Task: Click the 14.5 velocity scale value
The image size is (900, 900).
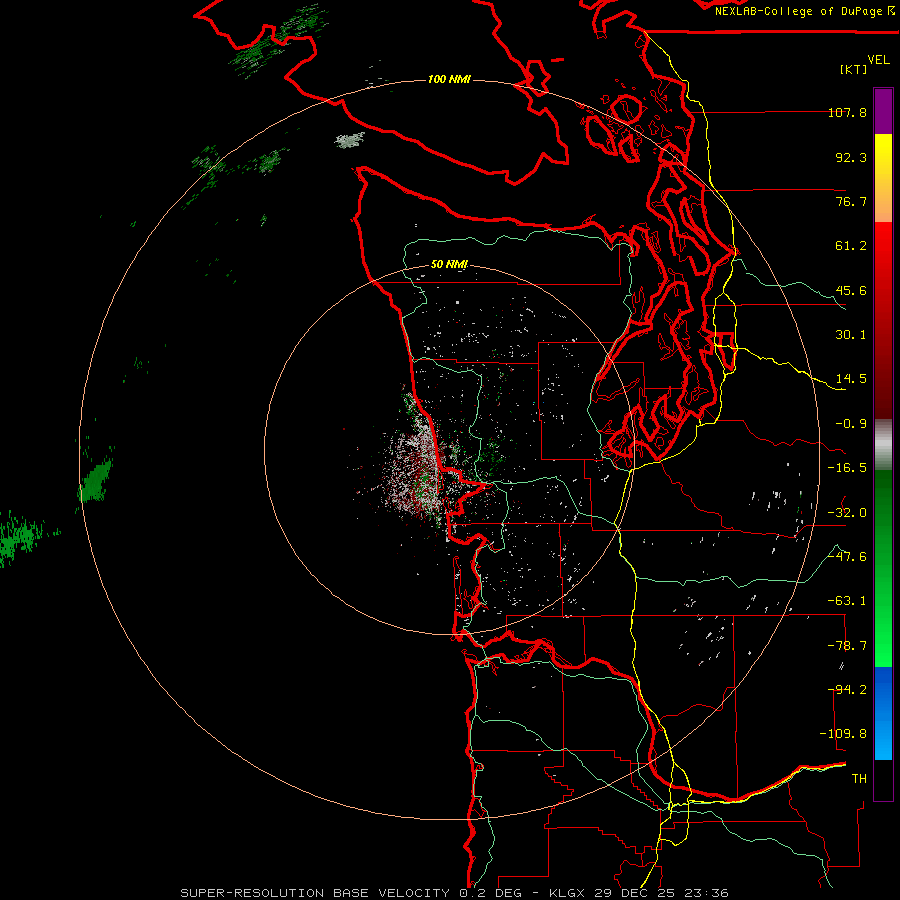Action: click(851, 379)
